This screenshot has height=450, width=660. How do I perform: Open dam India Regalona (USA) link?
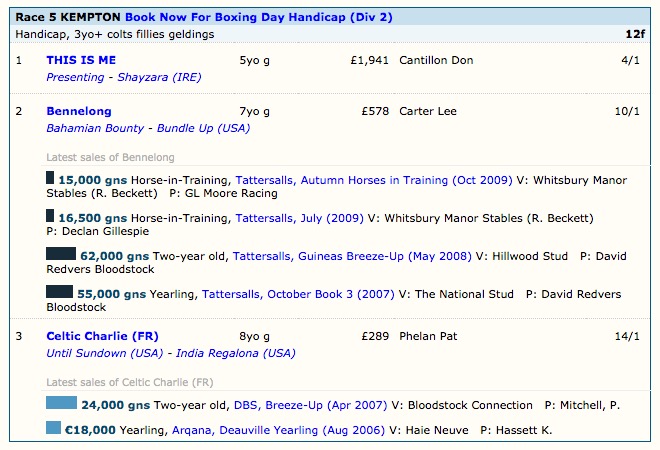click(x=236, y=353)
